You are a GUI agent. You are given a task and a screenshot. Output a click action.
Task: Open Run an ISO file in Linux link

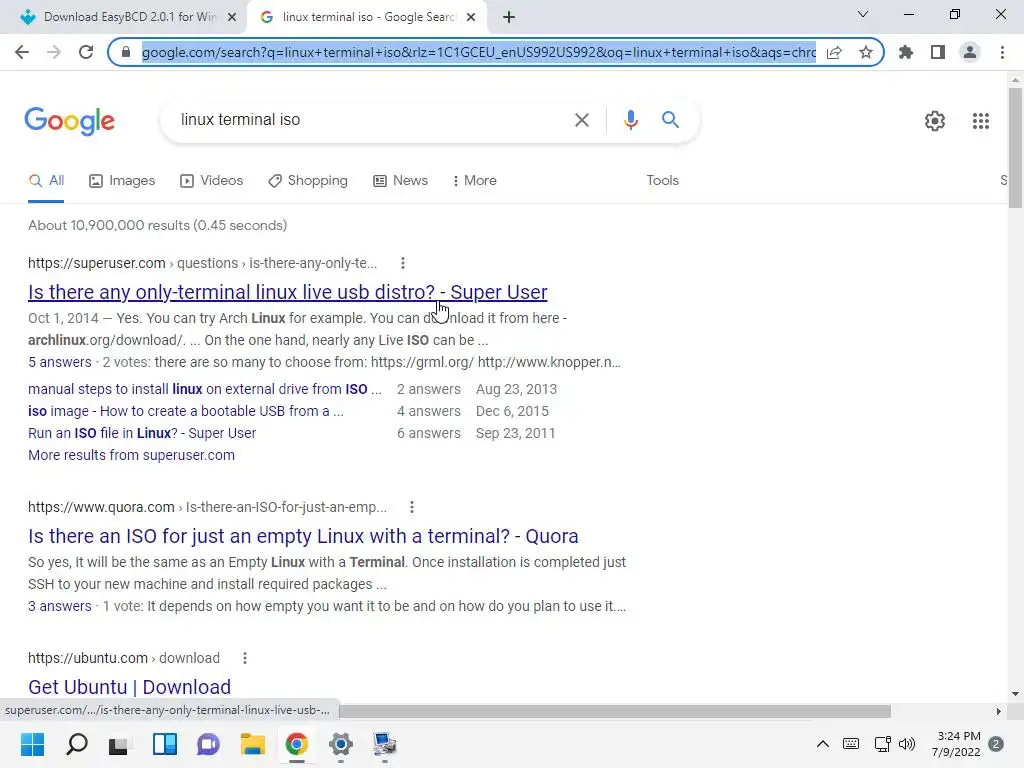point(142,434)
